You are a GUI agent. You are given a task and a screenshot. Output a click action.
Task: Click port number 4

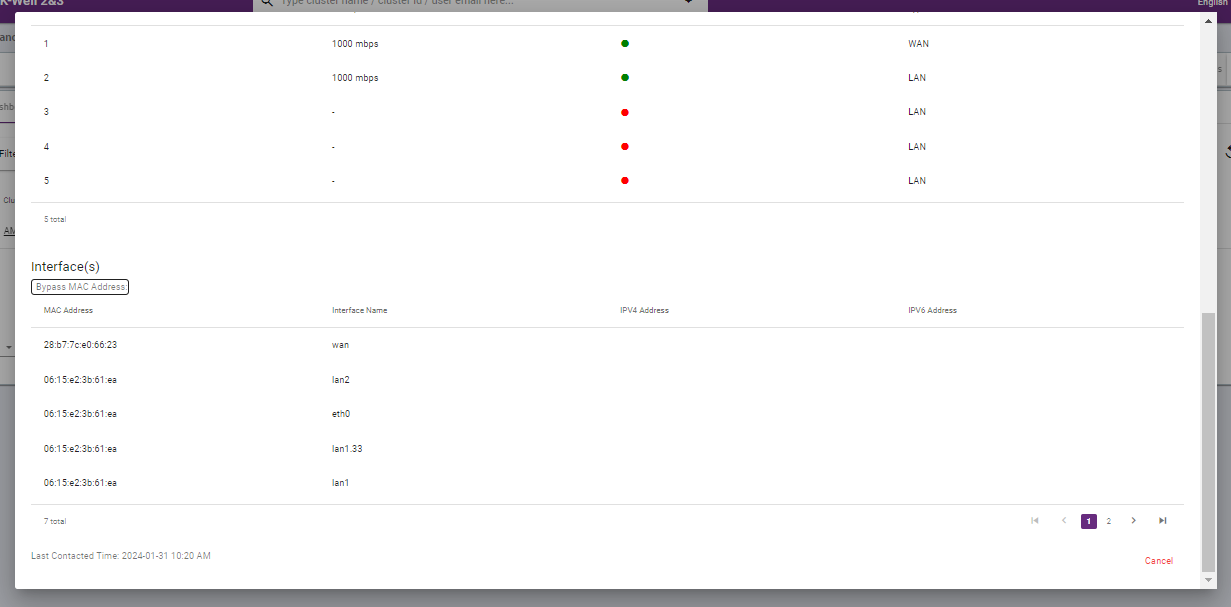(x=46, y=146)
